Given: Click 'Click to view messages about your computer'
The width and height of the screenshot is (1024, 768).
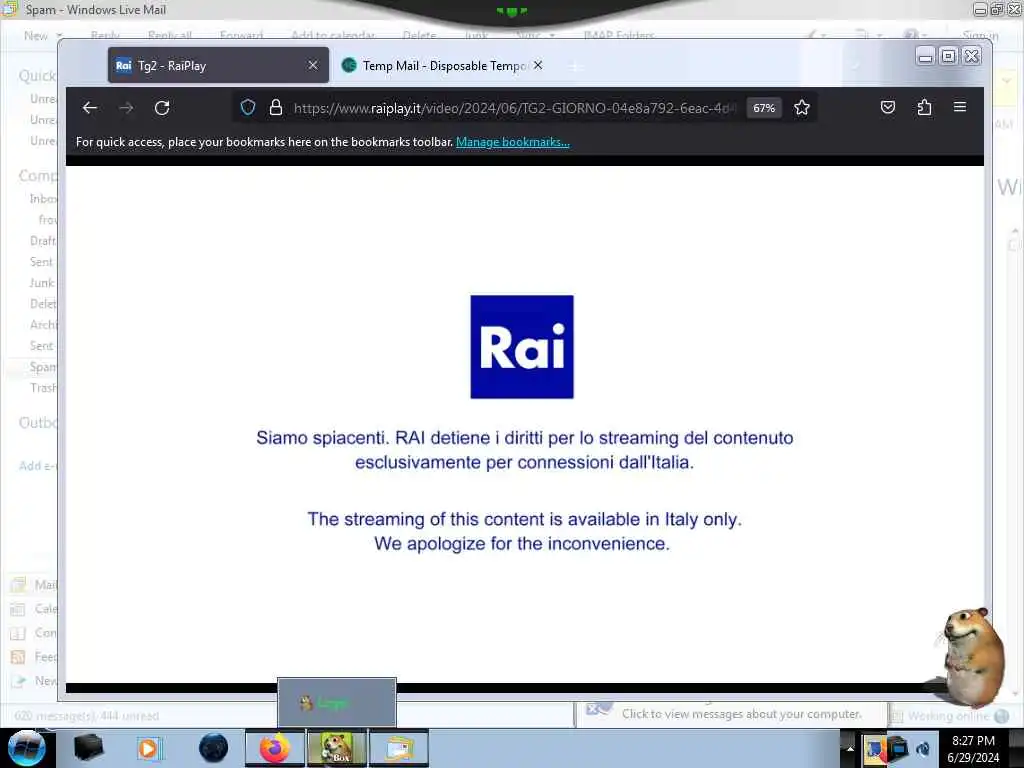Looking at the screenshot, I should pos(741,714).
